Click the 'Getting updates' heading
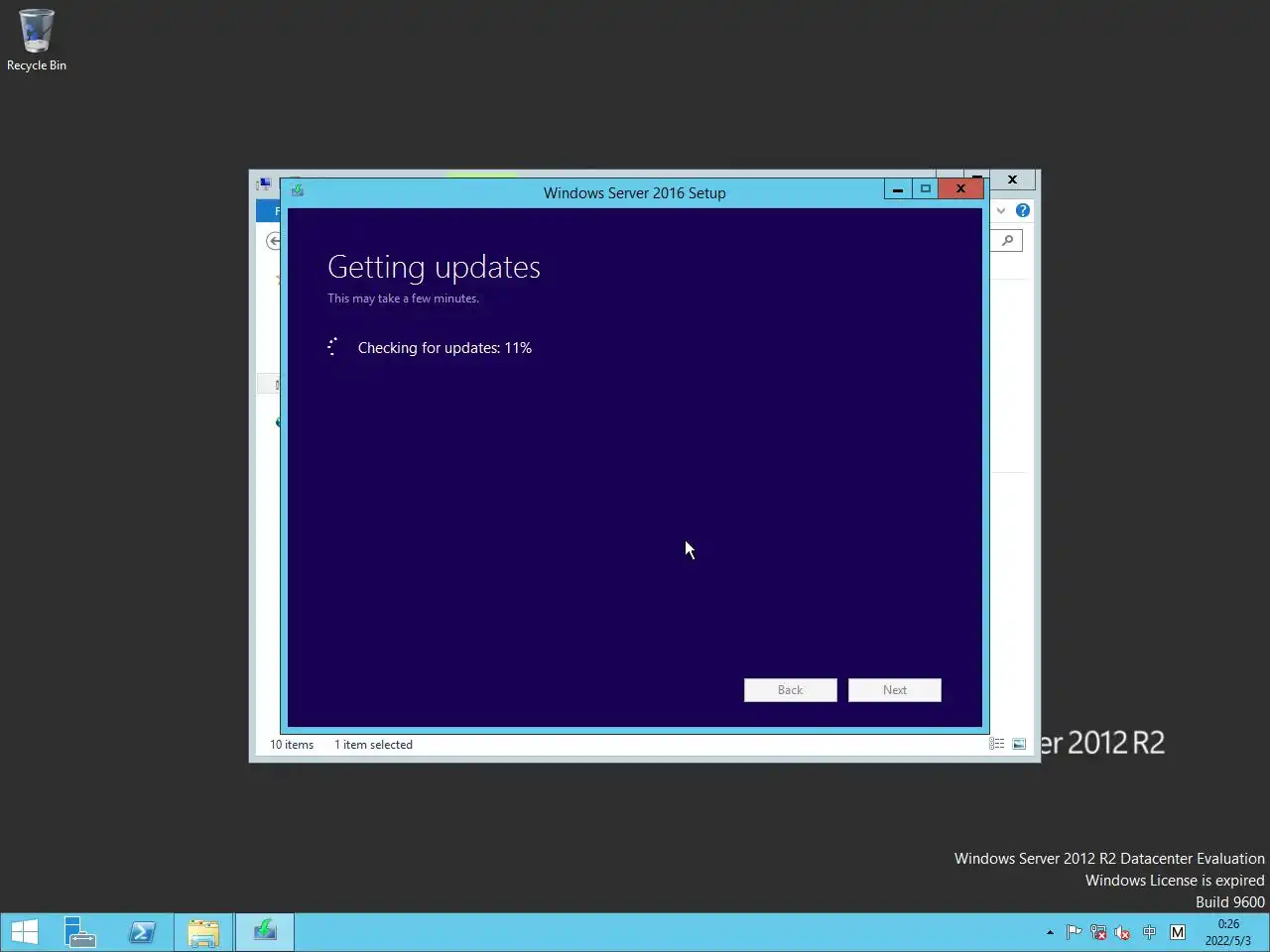The image size is (1270, 952). click(x=434, y=267)
